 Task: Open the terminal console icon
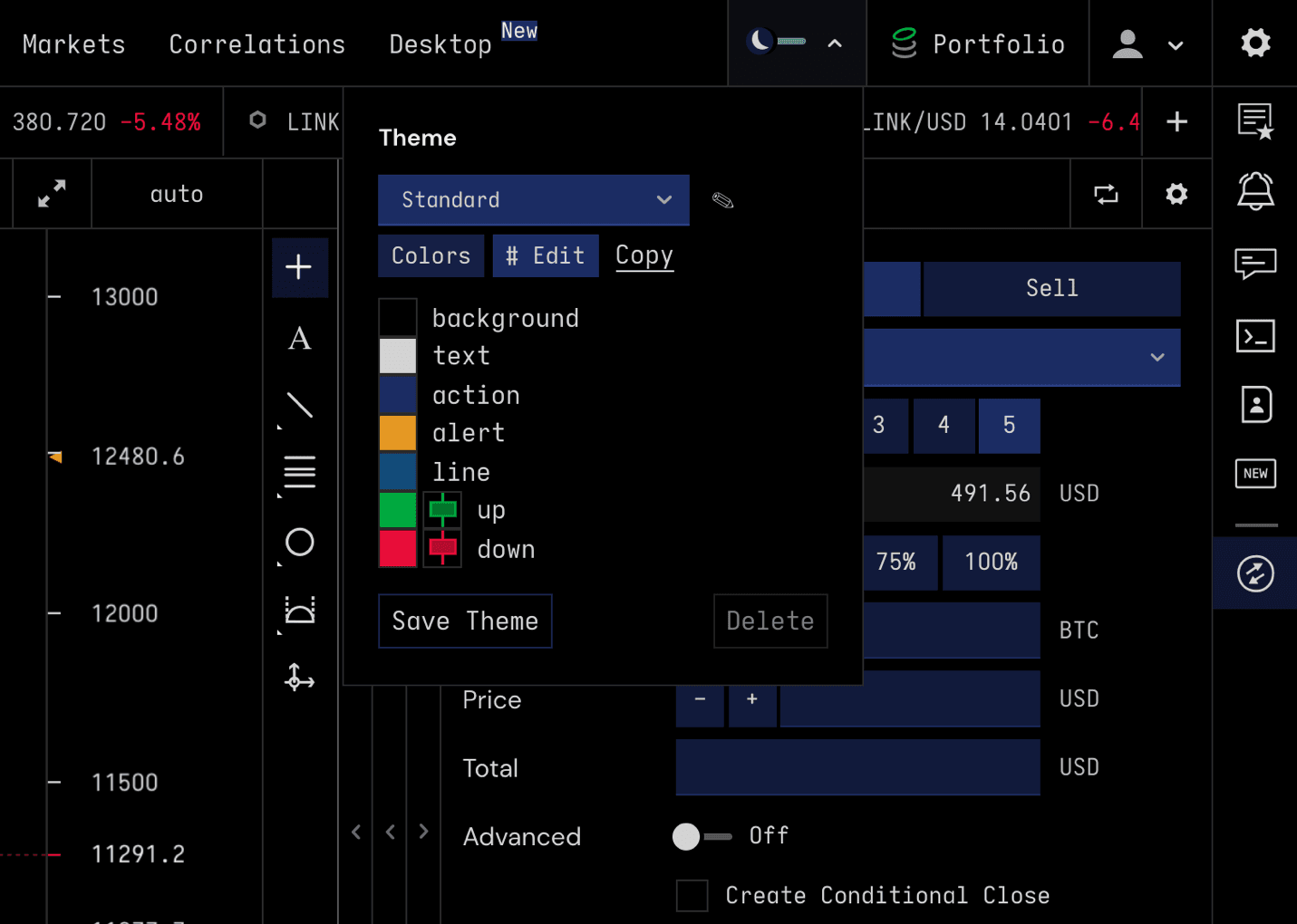[1255, 336]
